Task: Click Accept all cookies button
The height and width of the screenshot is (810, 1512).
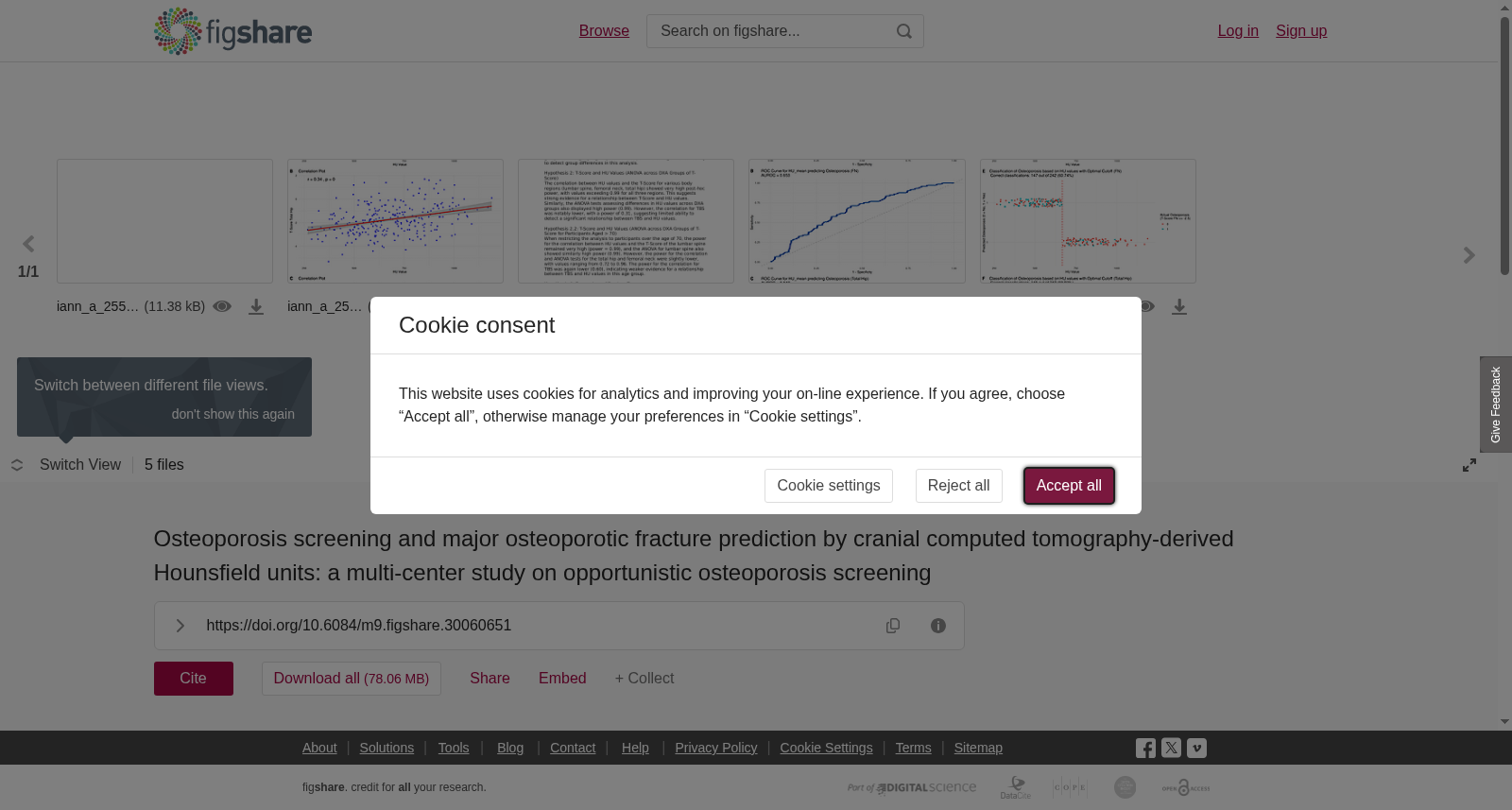Action: coord(1069,486)
